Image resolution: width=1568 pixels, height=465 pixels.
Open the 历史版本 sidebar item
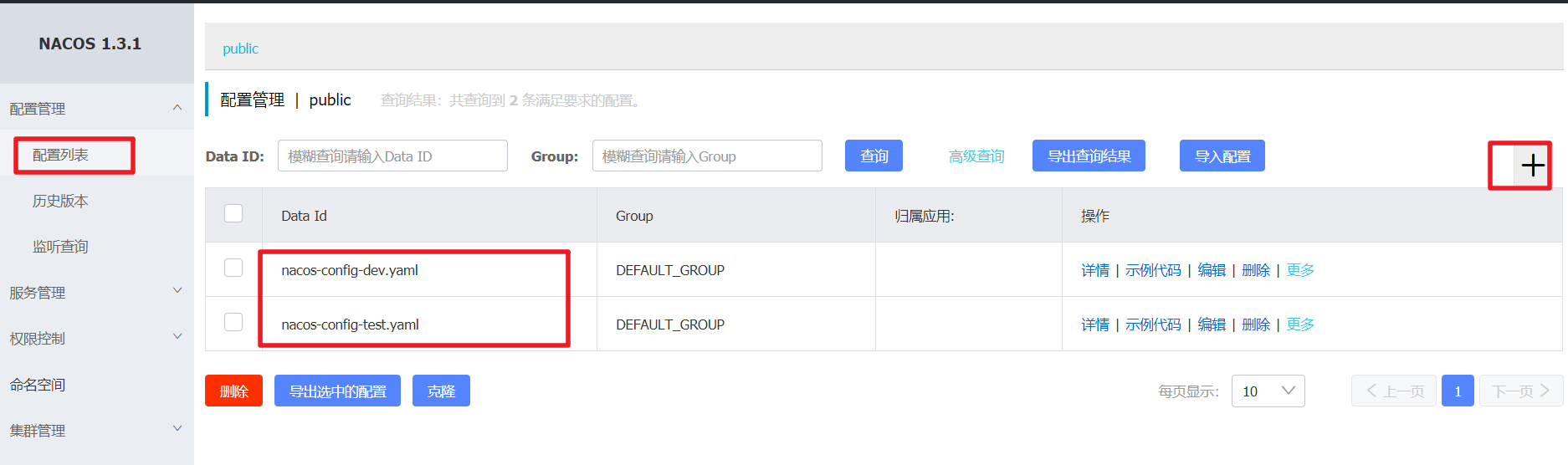click(x=60, y=201)
